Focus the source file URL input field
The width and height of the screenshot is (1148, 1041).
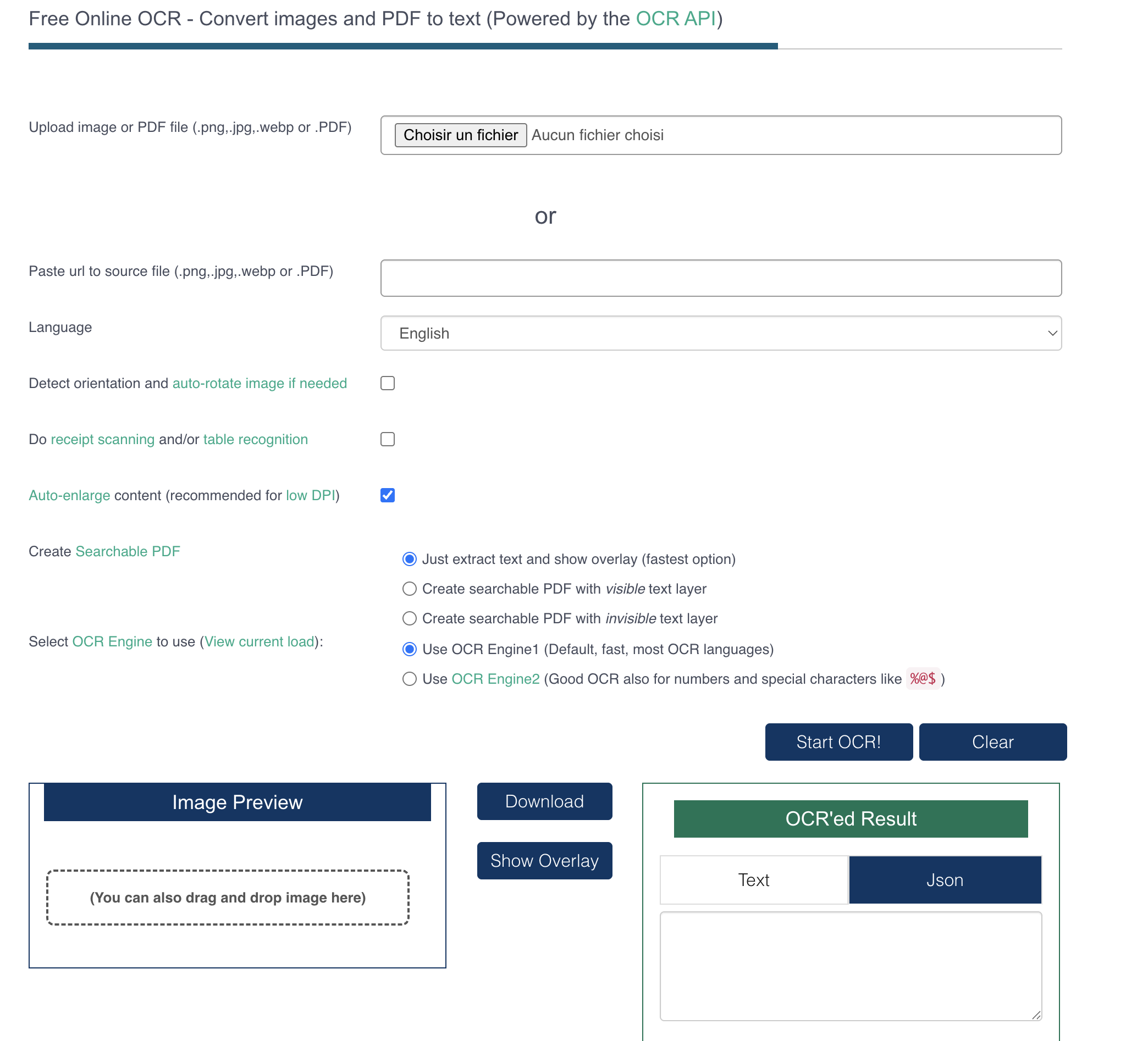(720, 278)
